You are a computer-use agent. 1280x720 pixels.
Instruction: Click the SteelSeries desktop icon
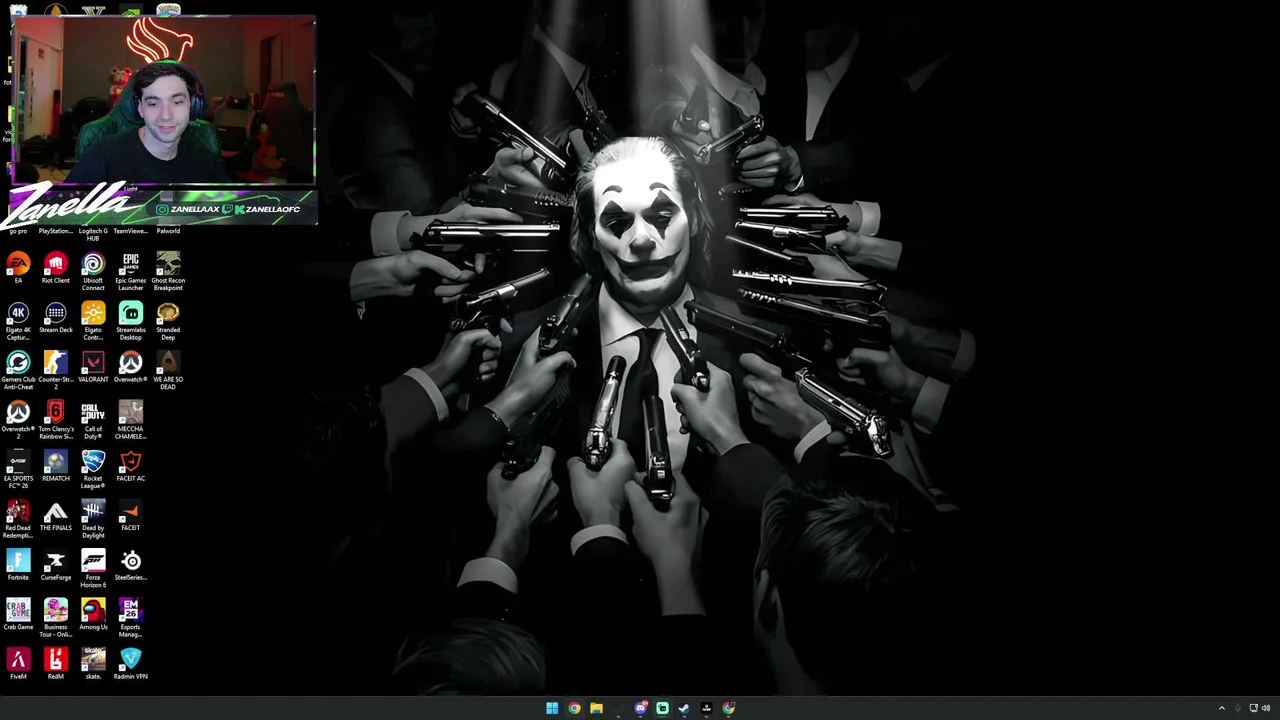131,565
